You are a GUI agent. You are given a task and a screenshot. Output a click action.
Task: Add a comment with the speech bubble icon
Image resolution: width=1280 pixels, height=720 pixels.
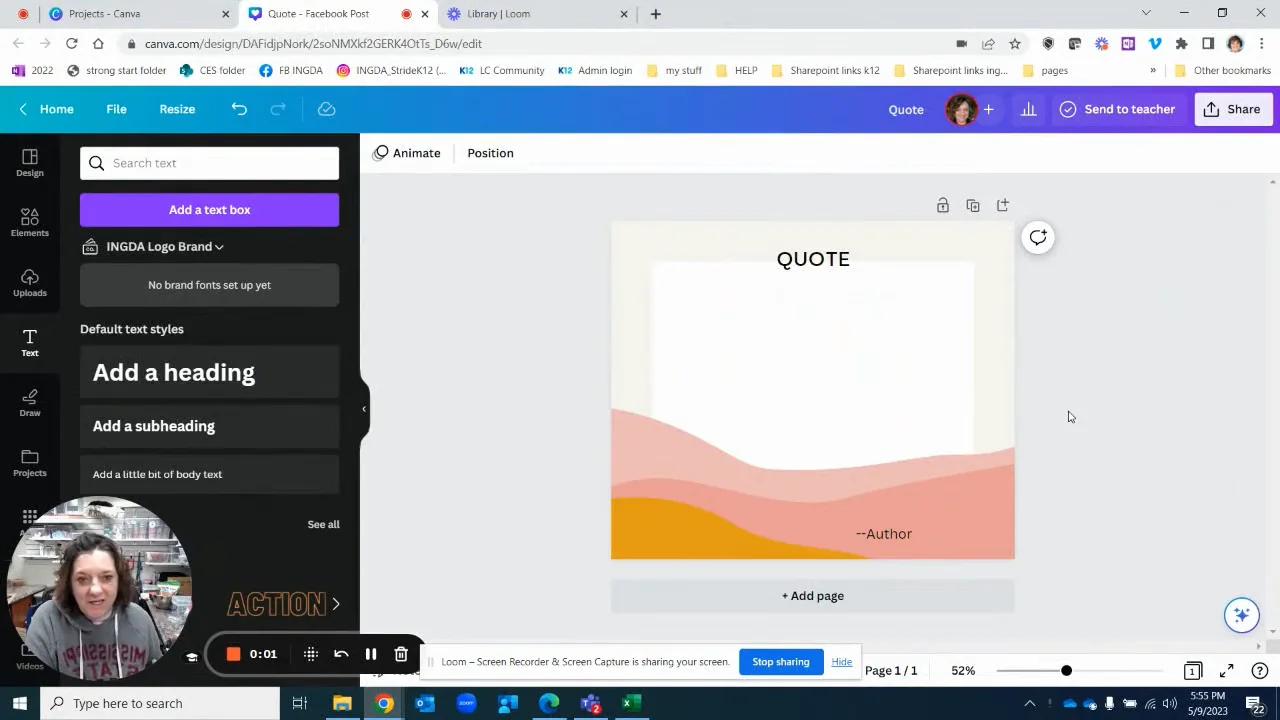click(1038, 237)
